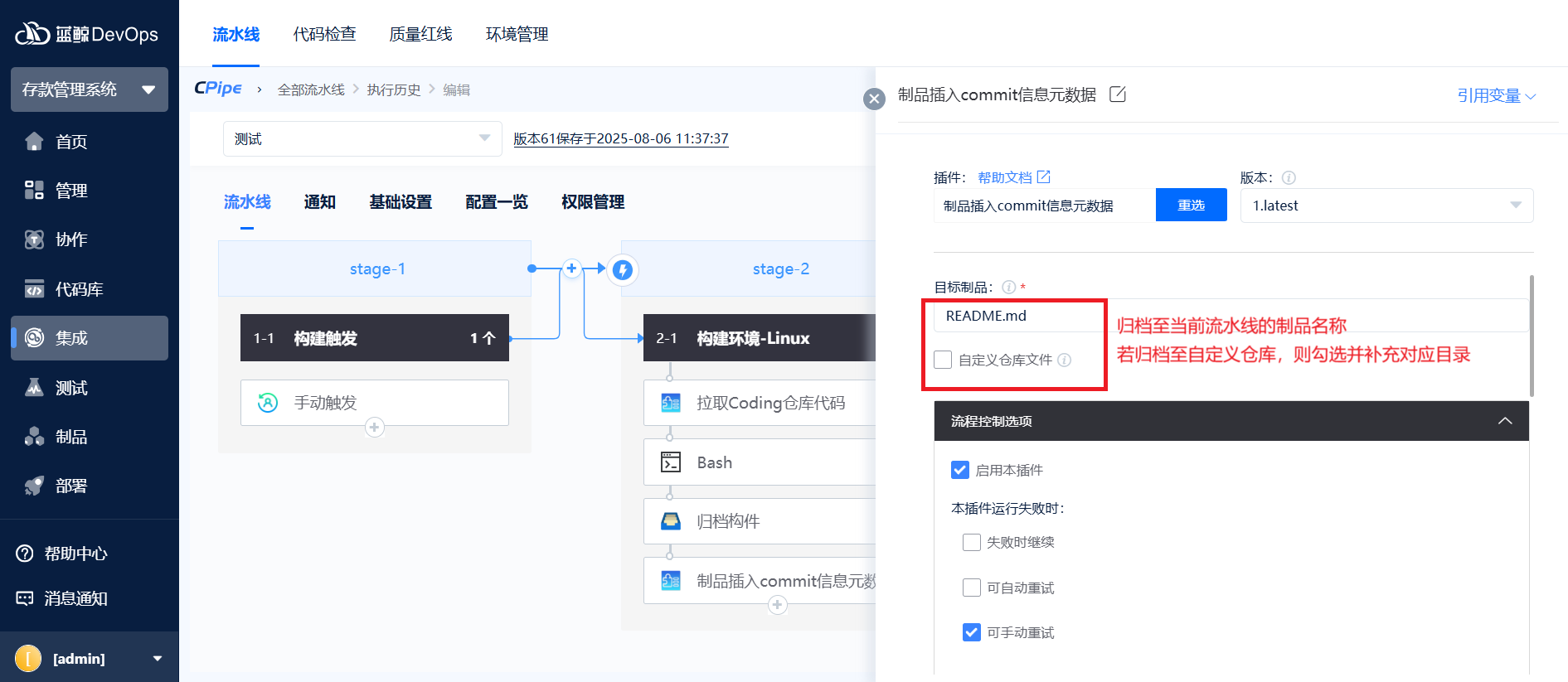Collapse the 流程控制选项 section
Viewport: 1568px width, 682px height.
(x=1505, y=421)
